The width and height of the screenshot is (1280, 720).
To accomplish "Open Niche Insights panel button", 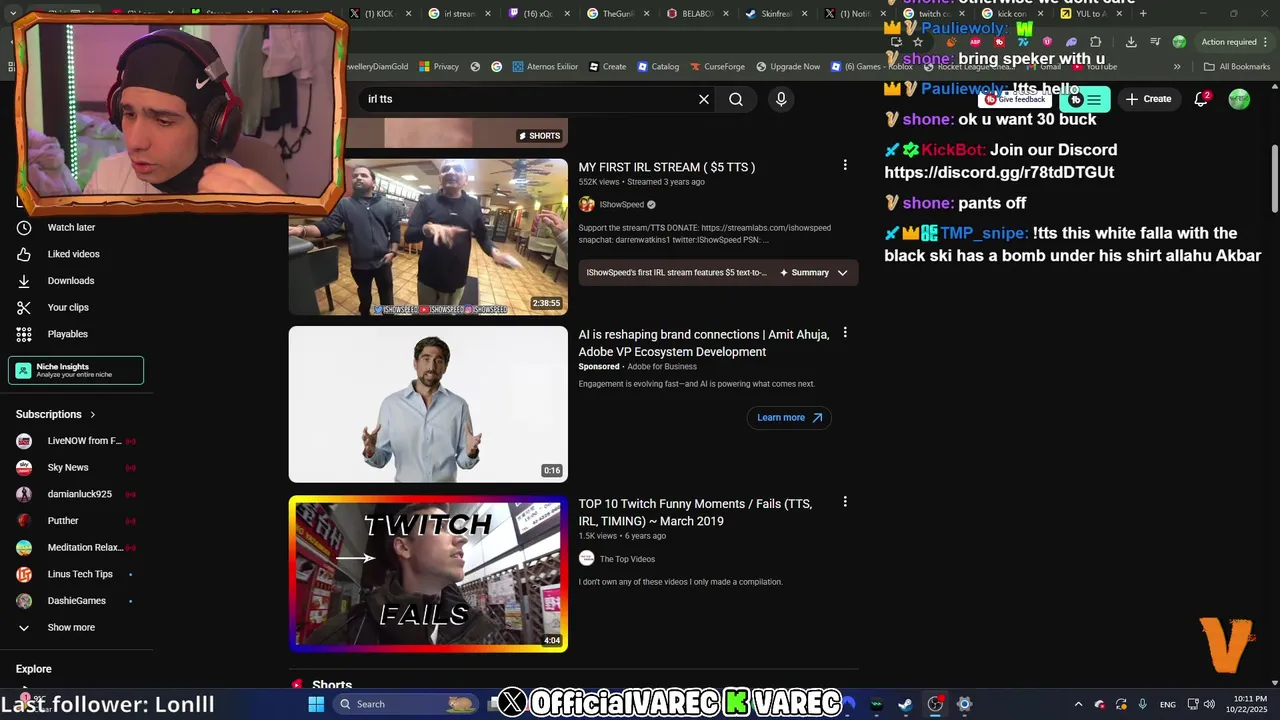I will tap(76, 370).
